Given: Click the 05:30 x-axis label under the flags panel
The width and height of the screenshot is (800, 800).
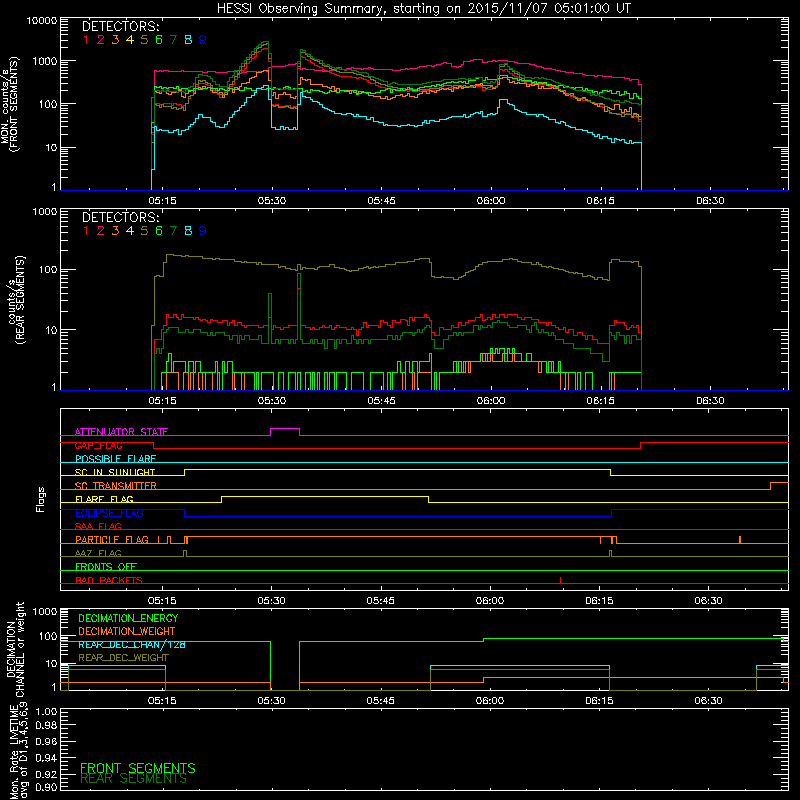Looking at the screenshot, I should point(271,601).
